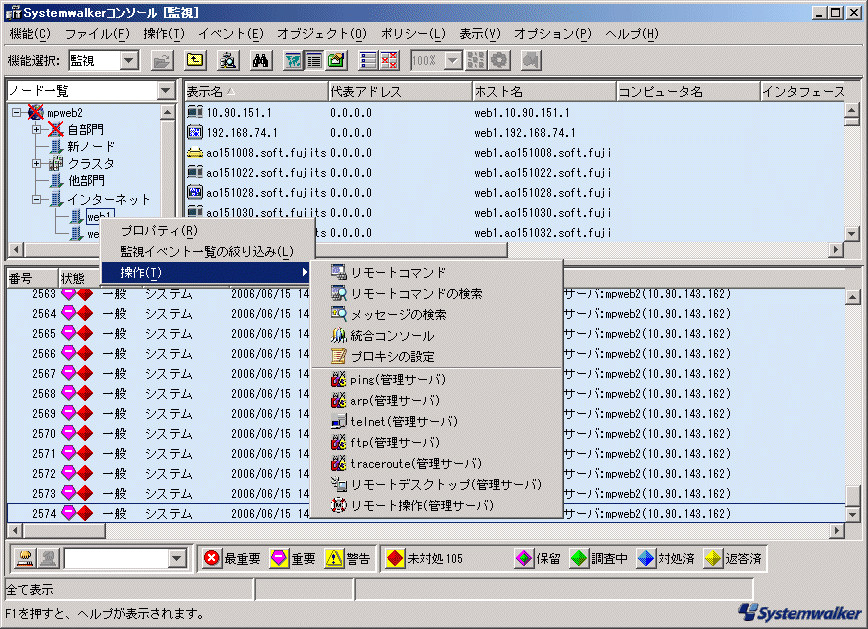This screenshot has width=868, height=629.
Task: Click the chart icon right of list view
Action: 336,60
